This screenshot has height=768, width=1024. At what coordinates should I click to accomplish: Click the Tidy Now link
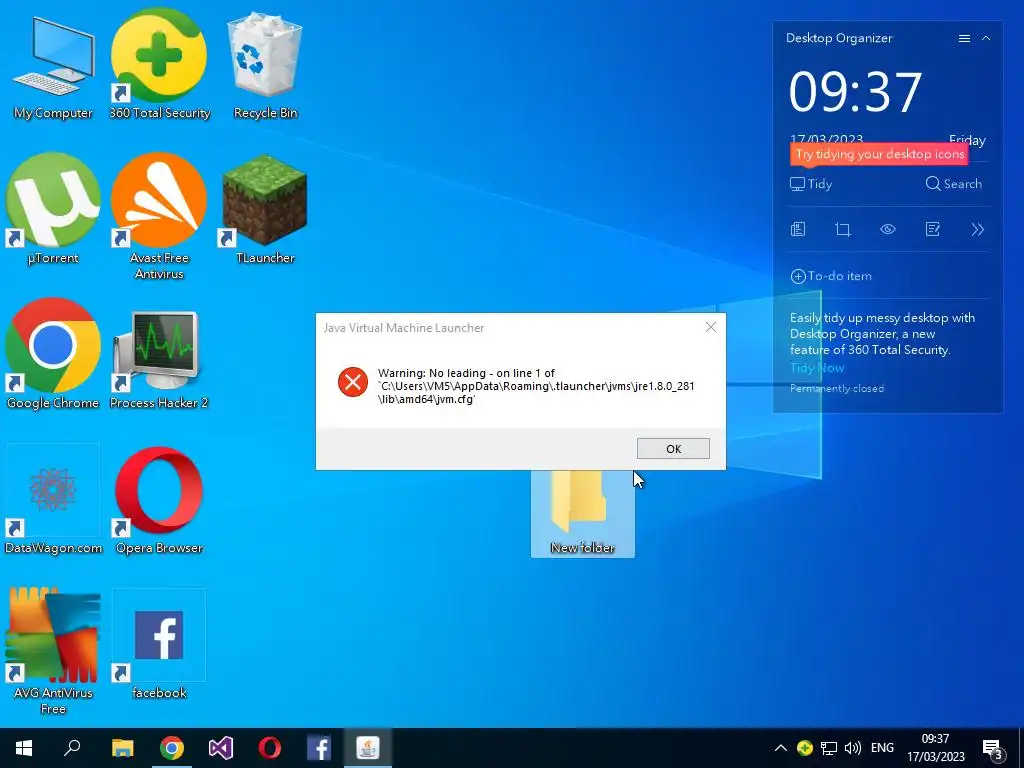coord(817,368)
